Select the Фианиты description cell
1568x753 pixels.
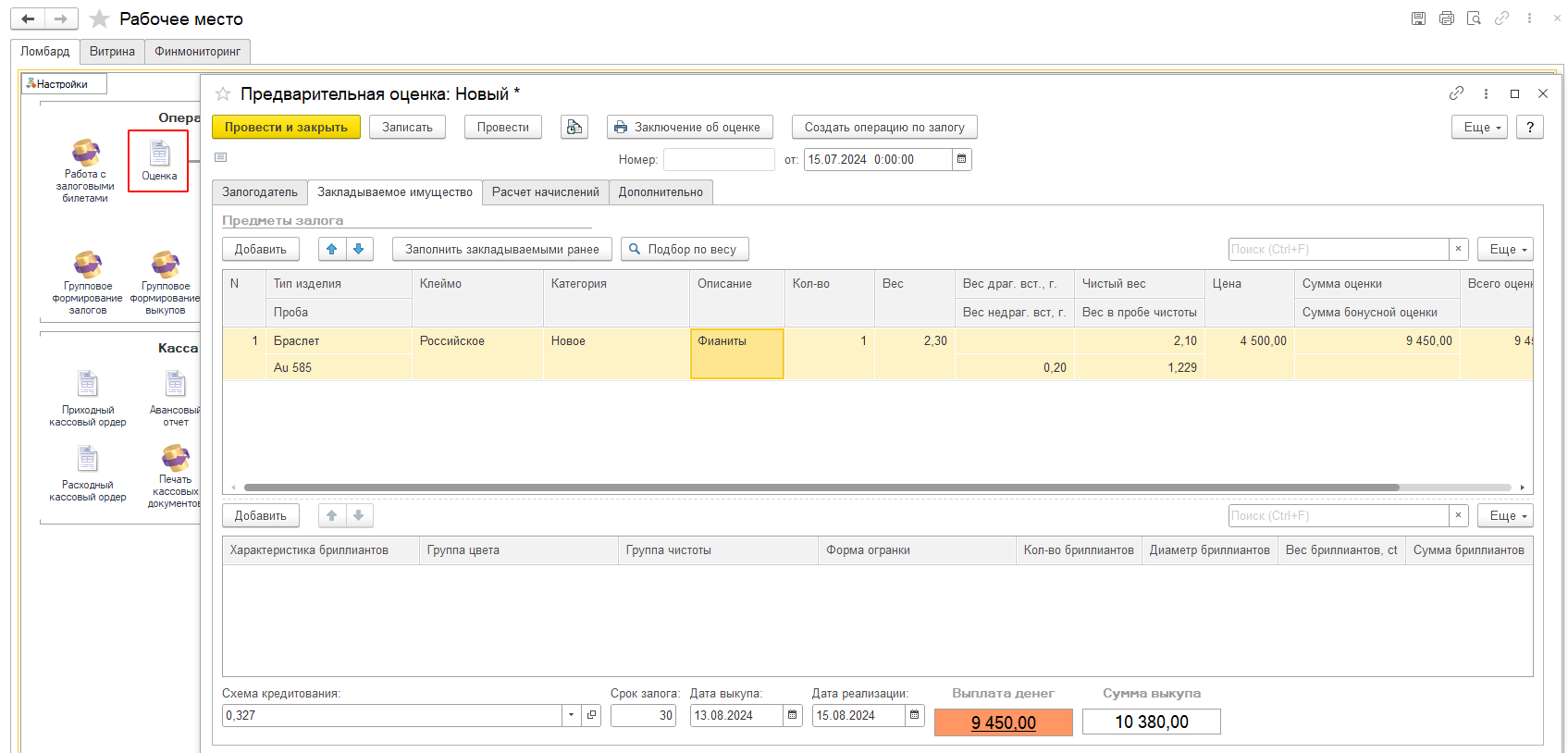coord(737,354)
